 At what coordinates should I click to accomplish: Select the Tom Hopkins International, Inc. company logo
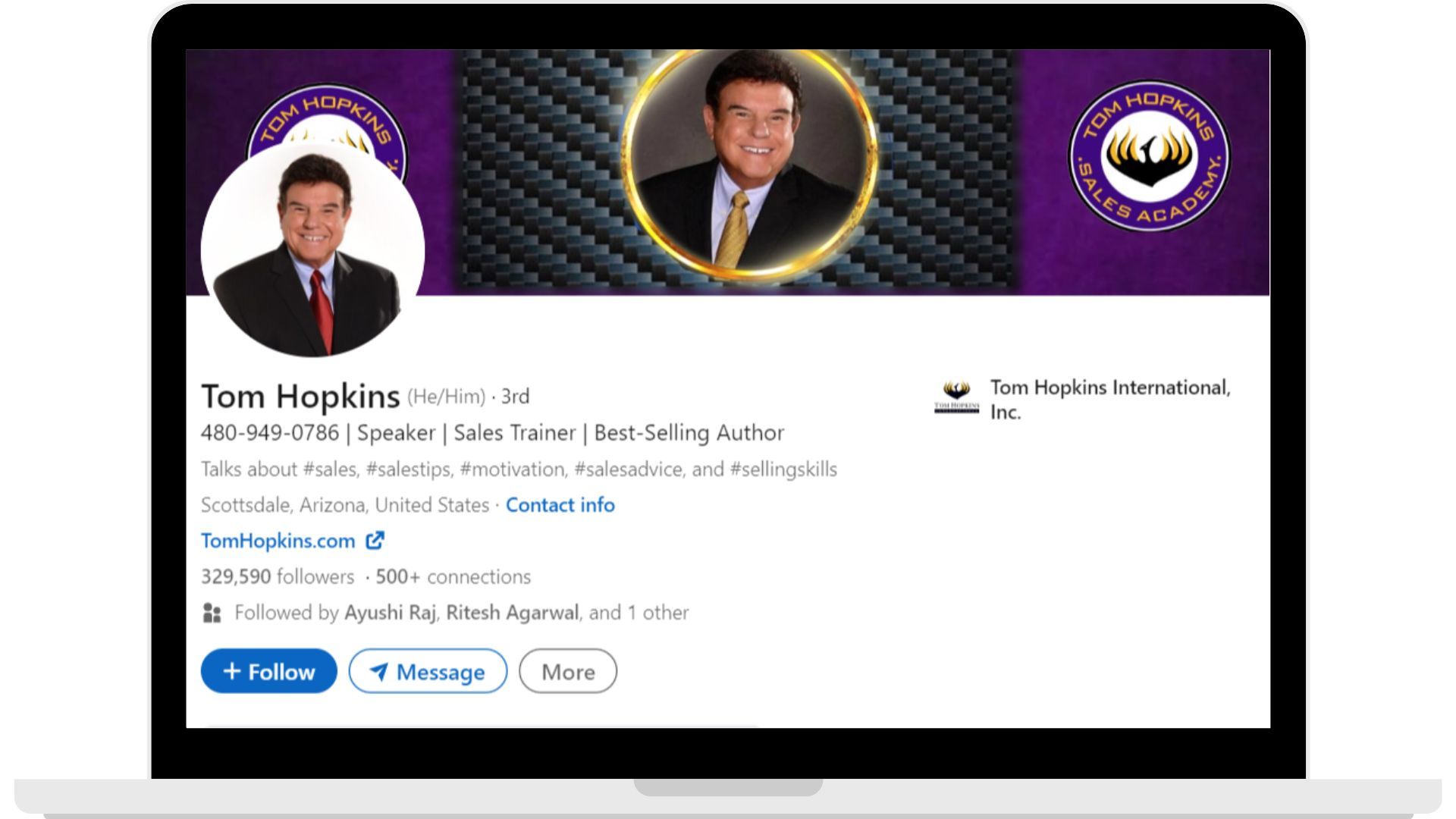coord(958,397)
